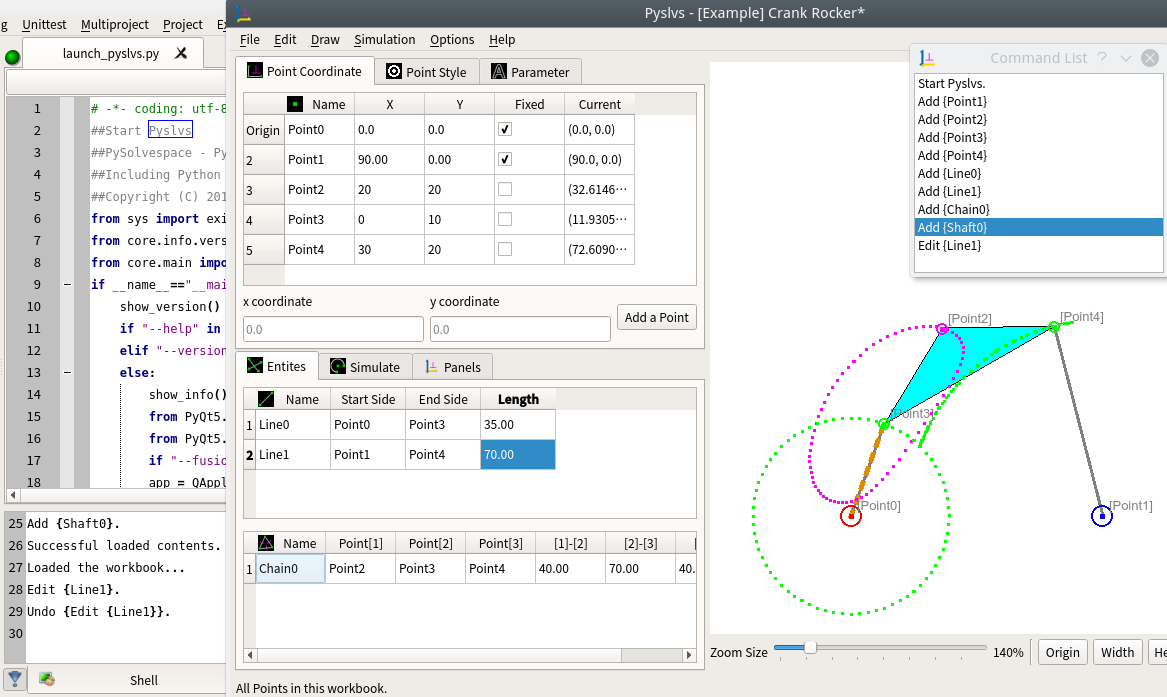Click the Parameter tab icon
The width and height of the screenshot is (1167, 697).
pos(499,71)
